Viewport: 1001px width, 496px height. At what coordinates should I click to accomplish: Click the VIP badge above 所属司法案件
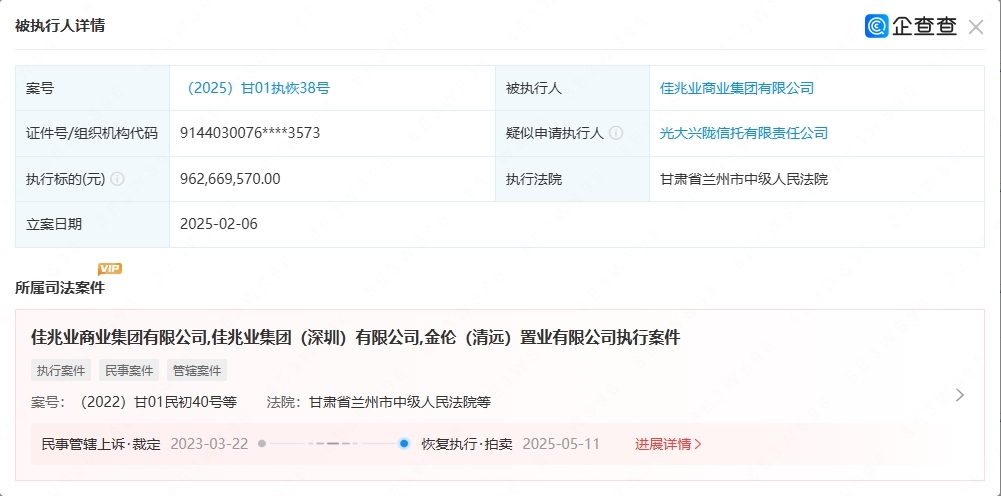point(109,269)
